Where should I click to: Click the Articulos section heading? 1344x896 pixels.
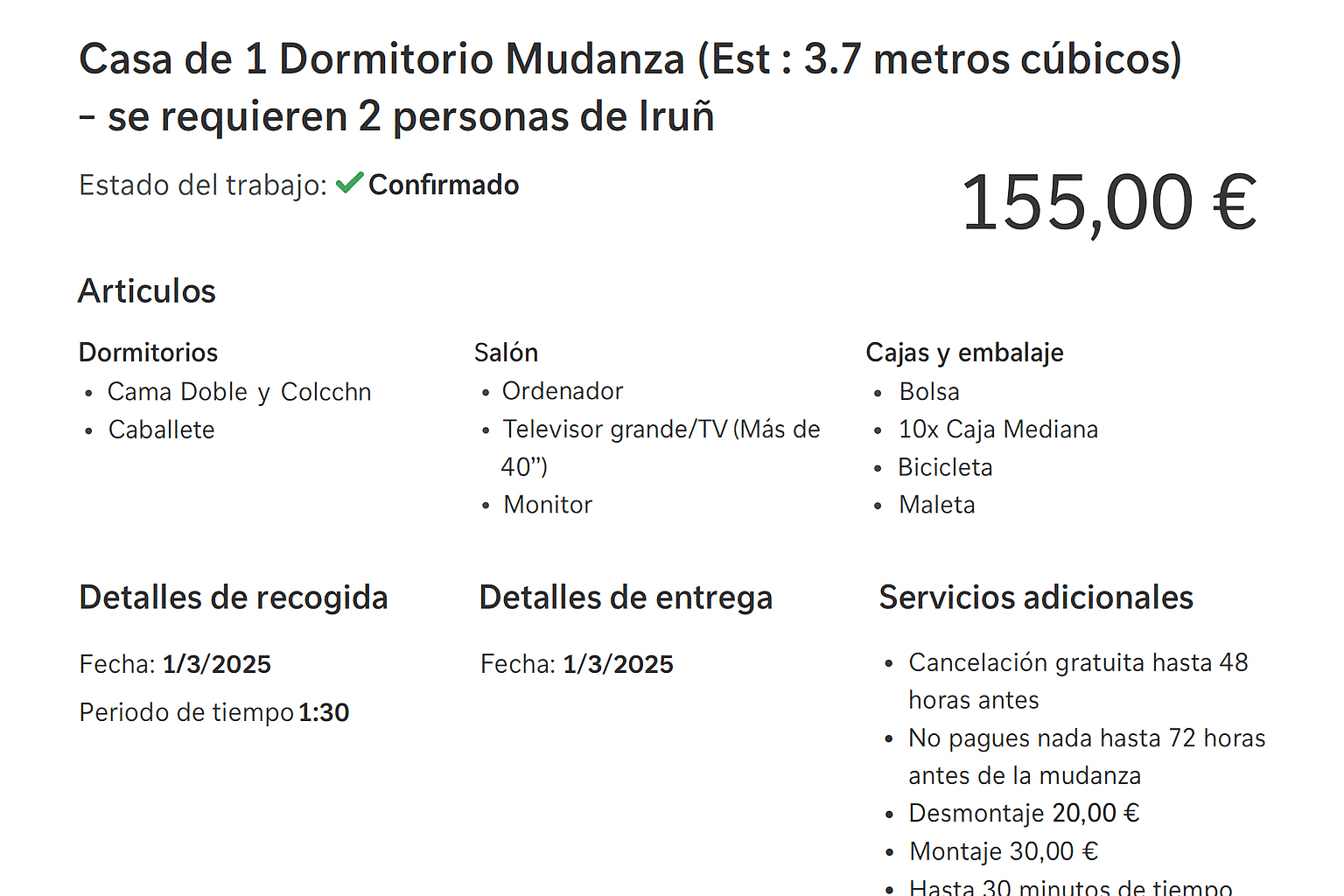tap(147, 291)
